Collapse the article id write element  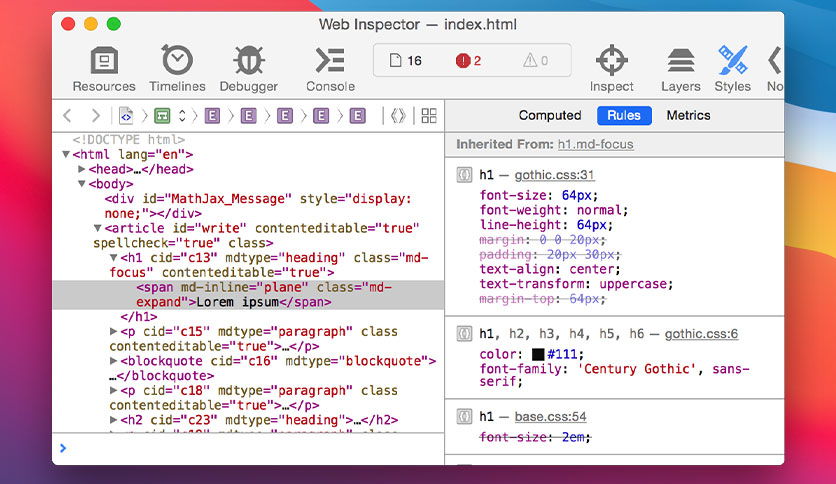(98, 228)
